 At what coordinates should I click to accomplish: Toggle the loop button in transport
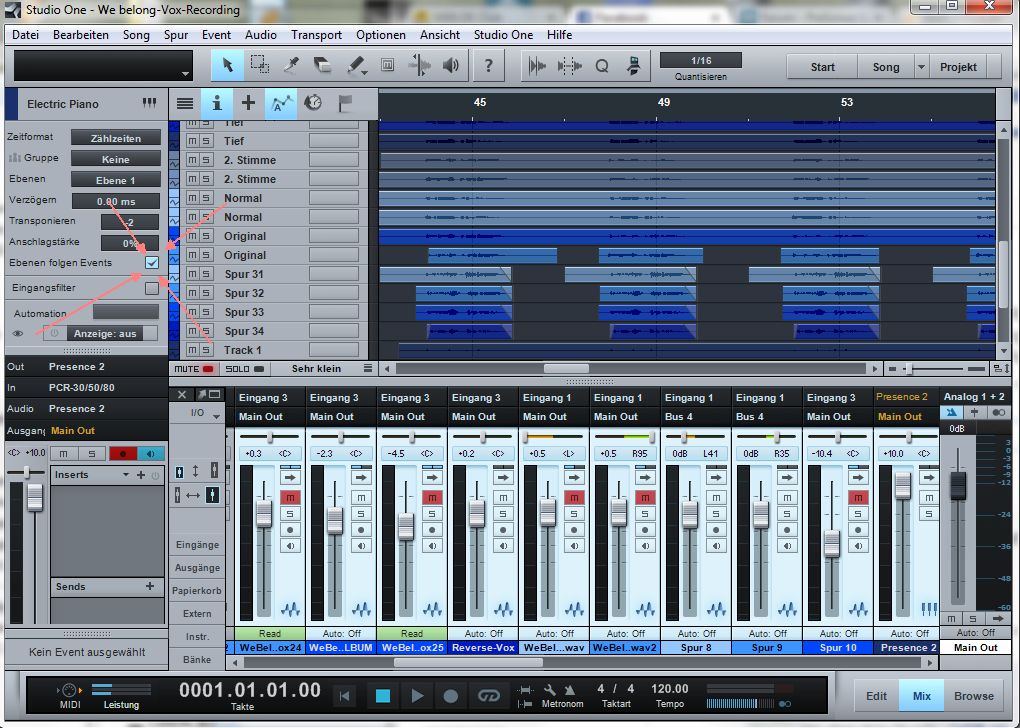pos(489,696)
